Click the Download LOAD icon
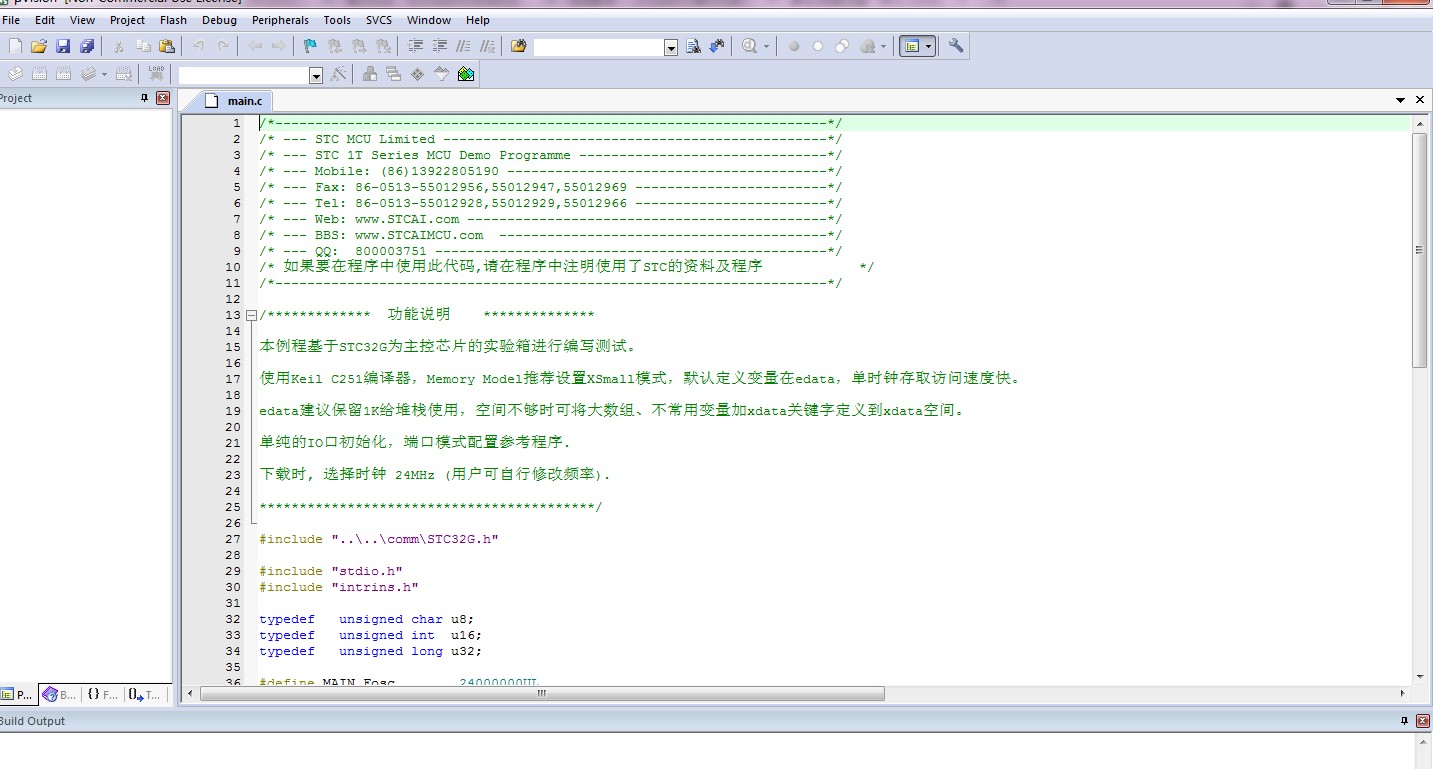The height and width of the screenshot is (769, 1433). click(156, 74)
